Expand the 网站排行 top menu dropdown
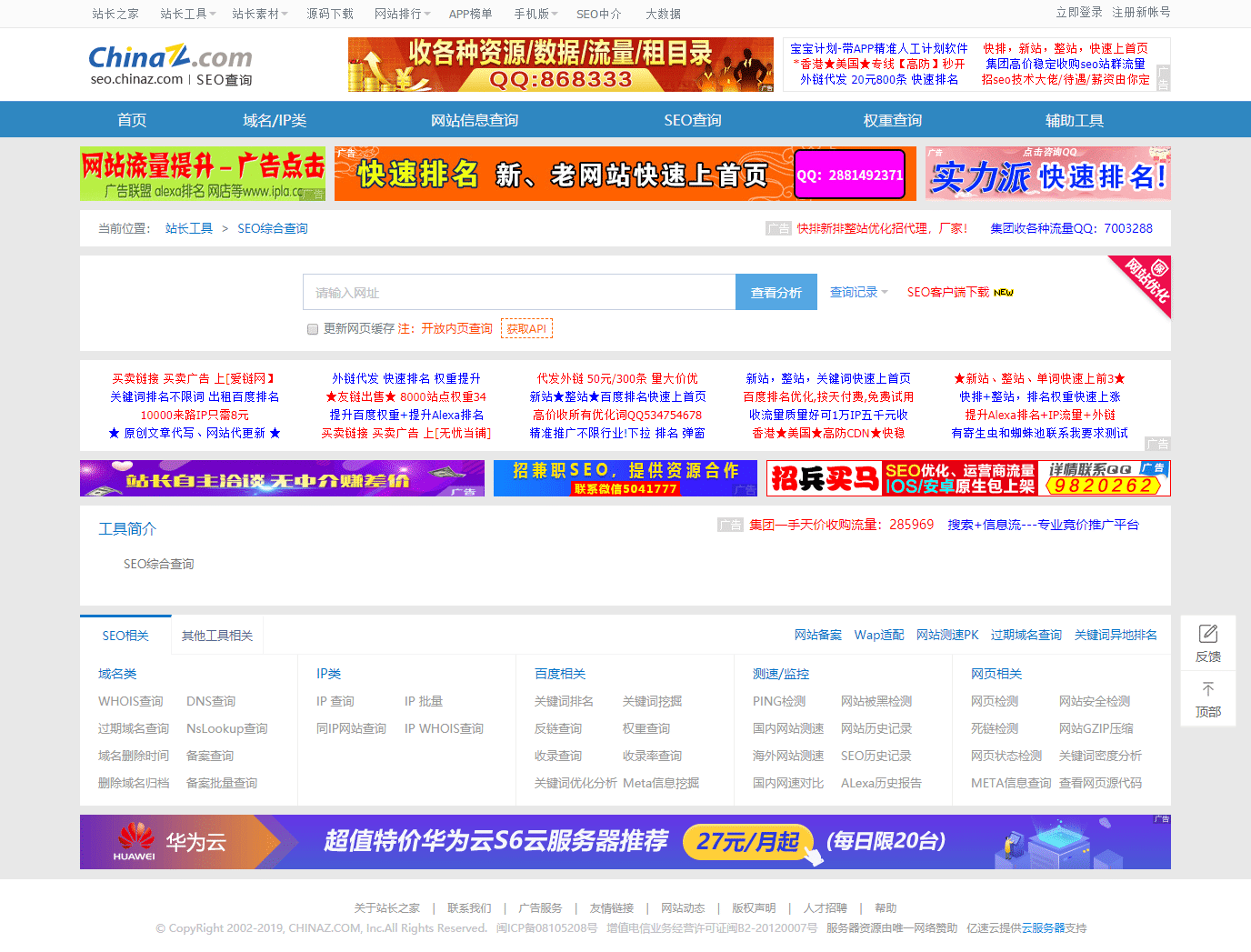The image size is (1251, 952). click(x=403, y=14)
